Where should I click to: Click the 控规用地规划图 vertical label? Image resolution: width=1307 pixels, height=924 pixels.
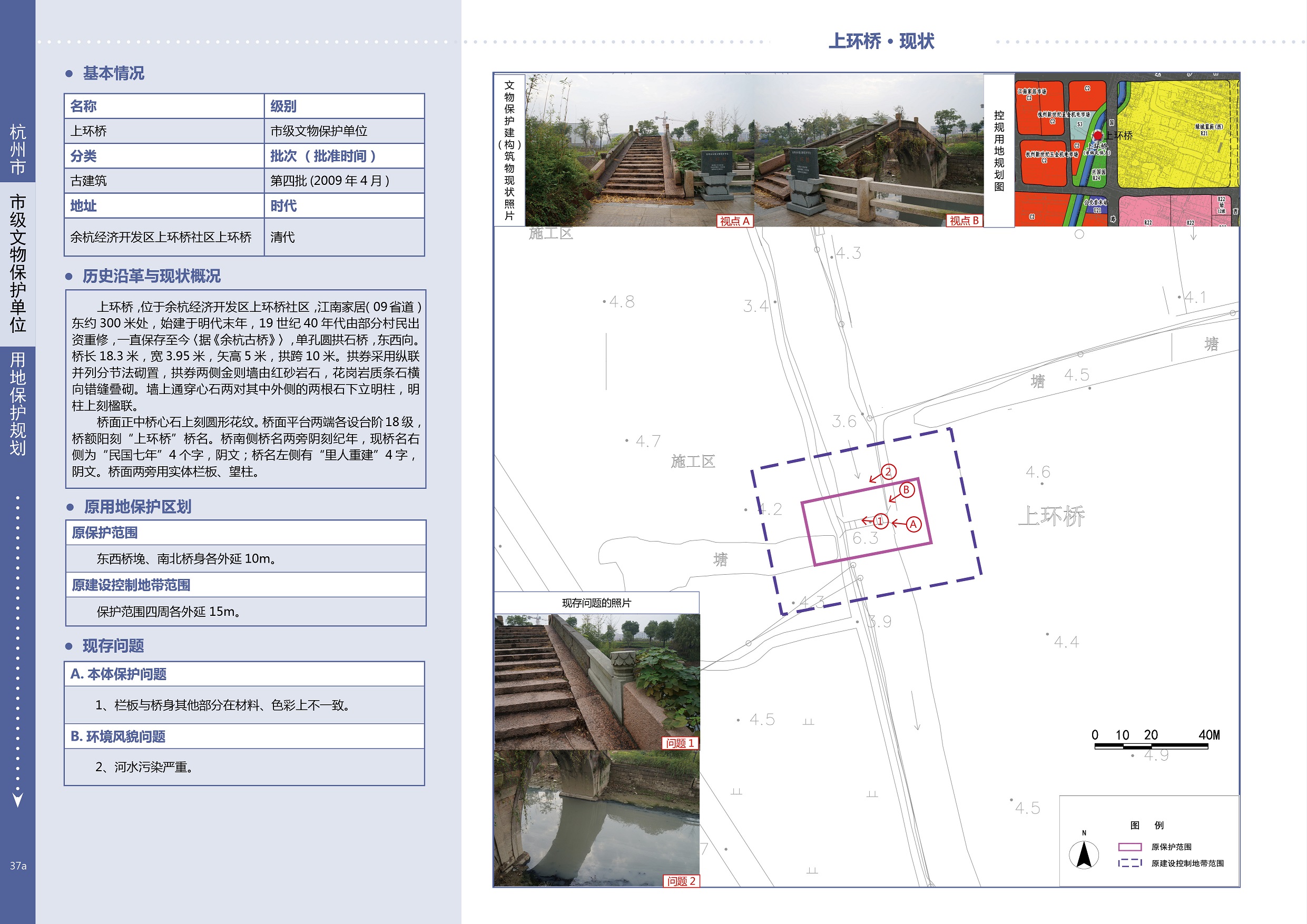(999, 150)
